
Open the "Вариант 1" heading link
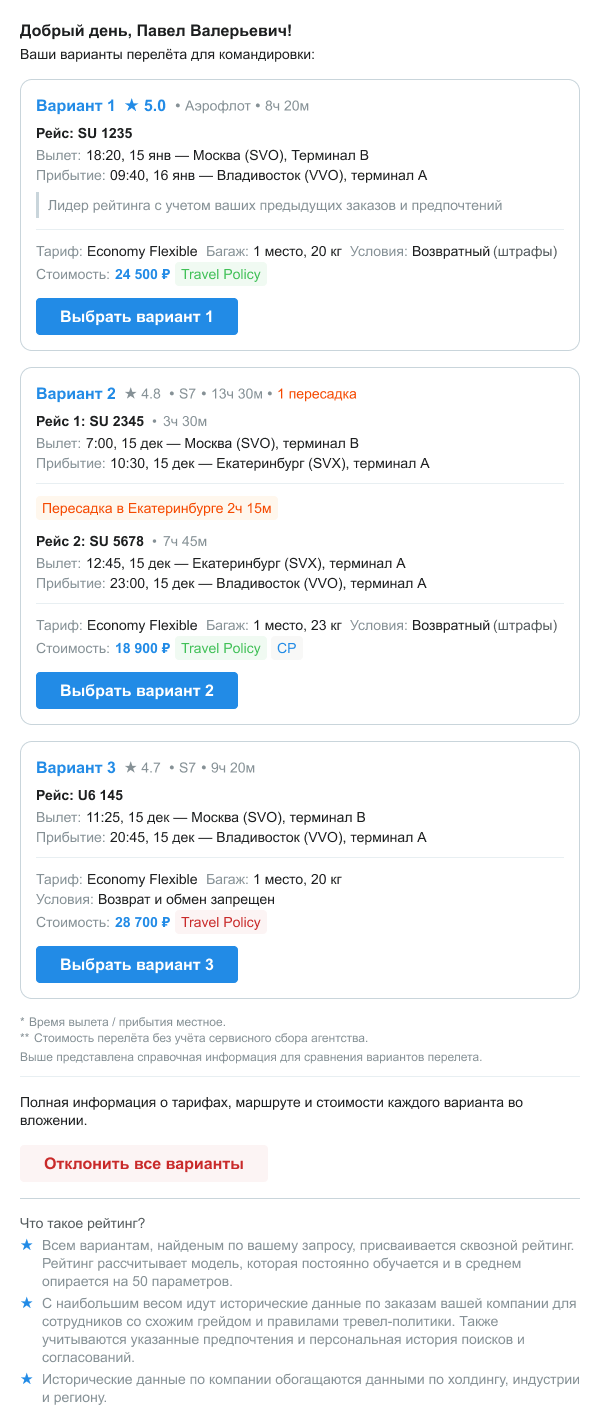(x=76, y=105)
